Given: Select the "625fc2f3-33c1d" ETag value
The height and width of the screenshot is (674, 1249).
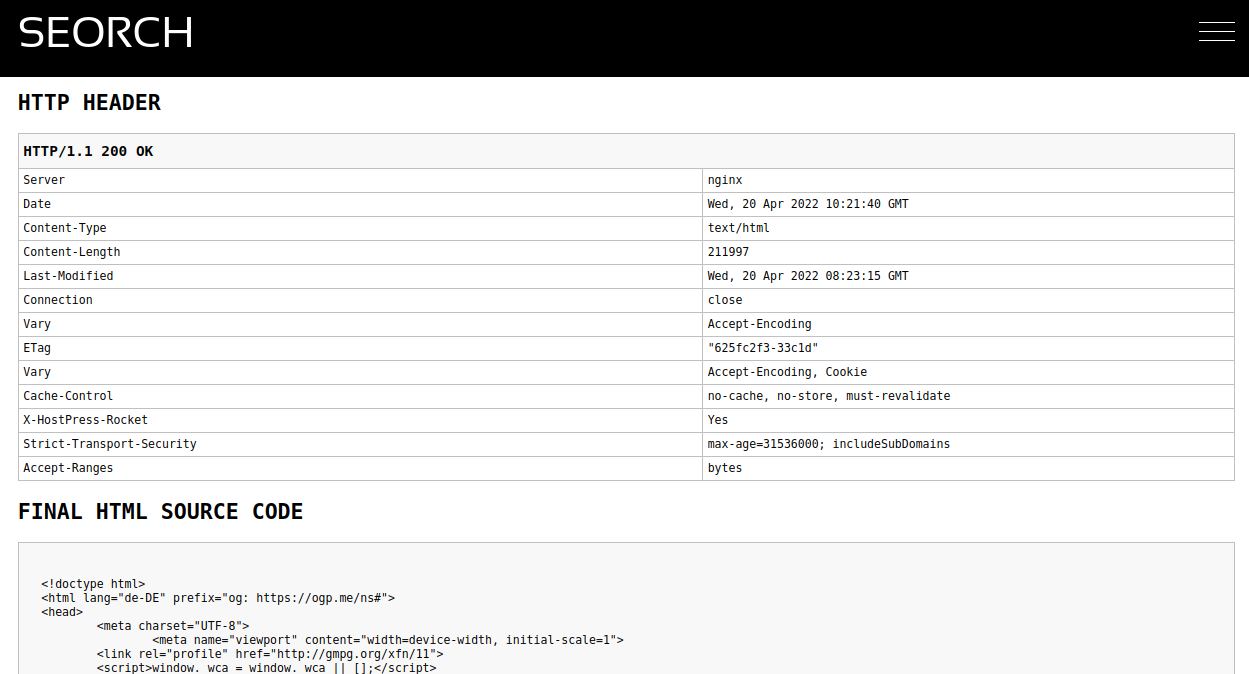Looking at the screenshot, I should coord(763,348).
